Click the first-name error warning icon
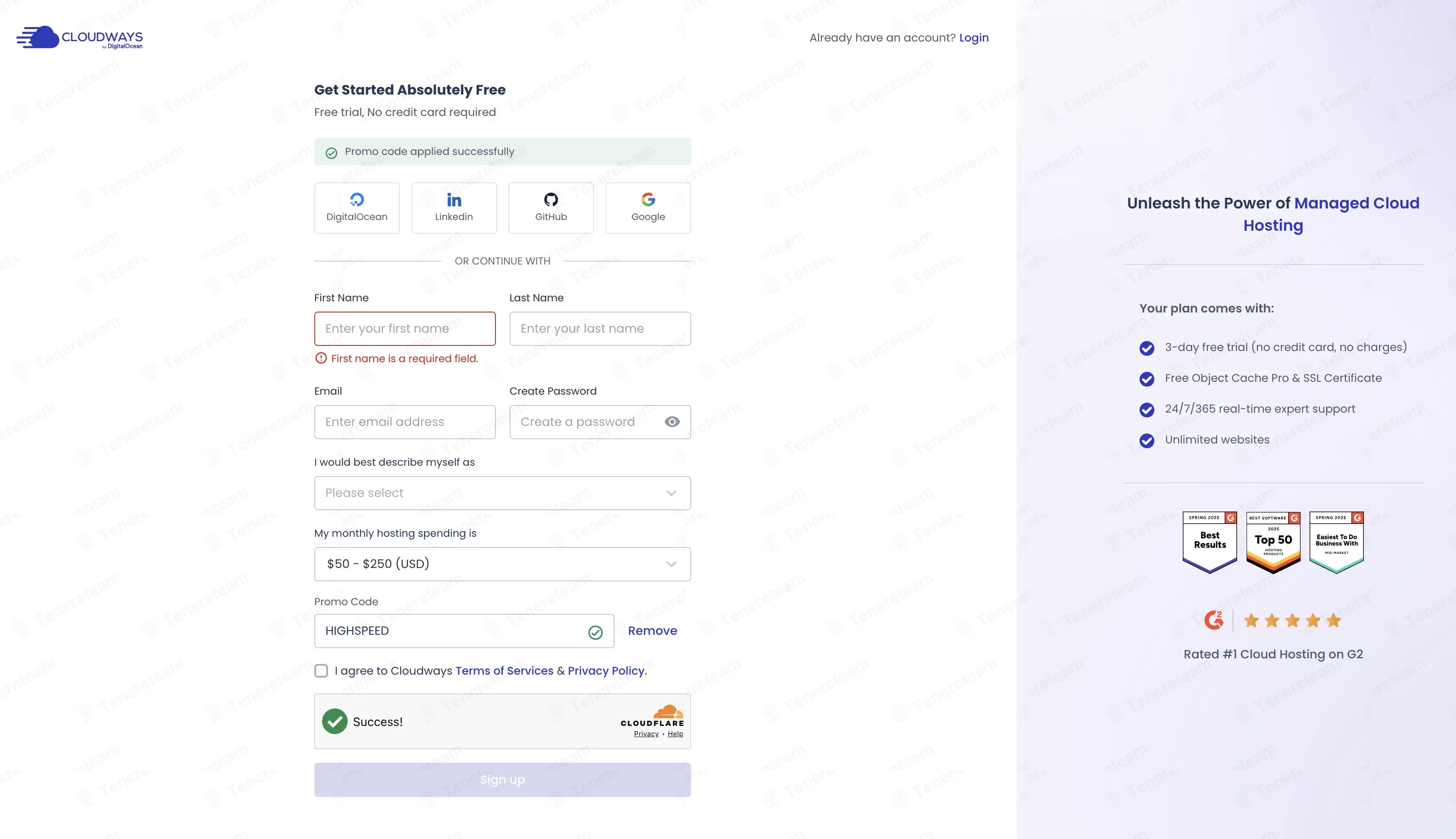This screenshot has height=839, width=1456. coord(321,358)
